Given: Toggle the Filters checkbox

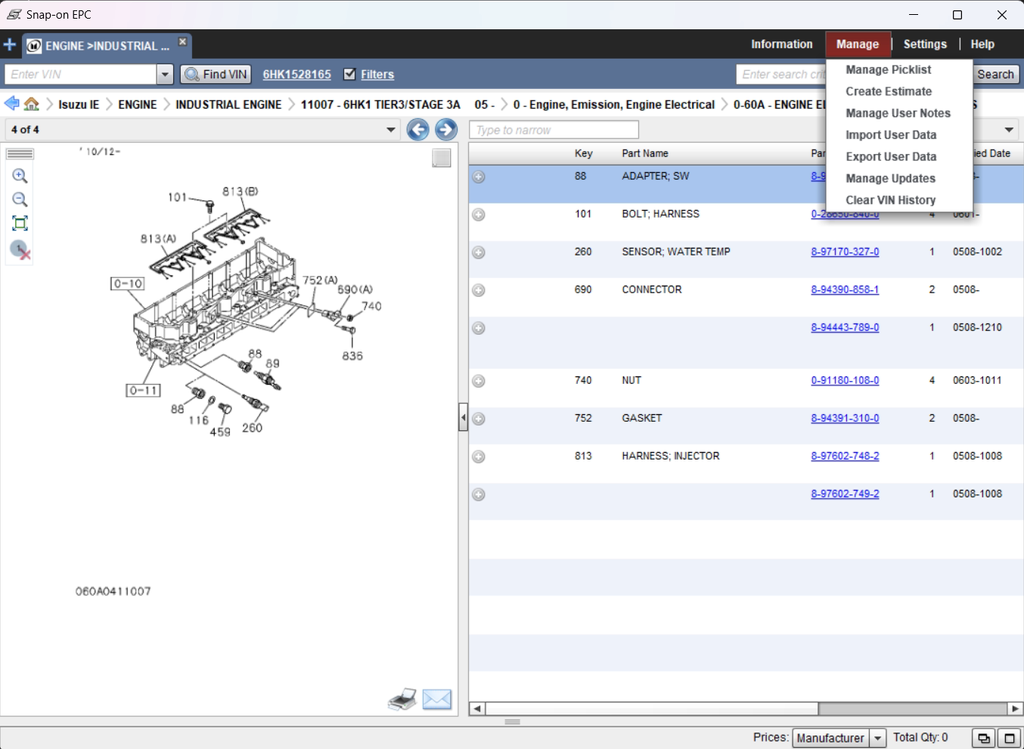Looking at the screenshot, I should pos(350,74).
